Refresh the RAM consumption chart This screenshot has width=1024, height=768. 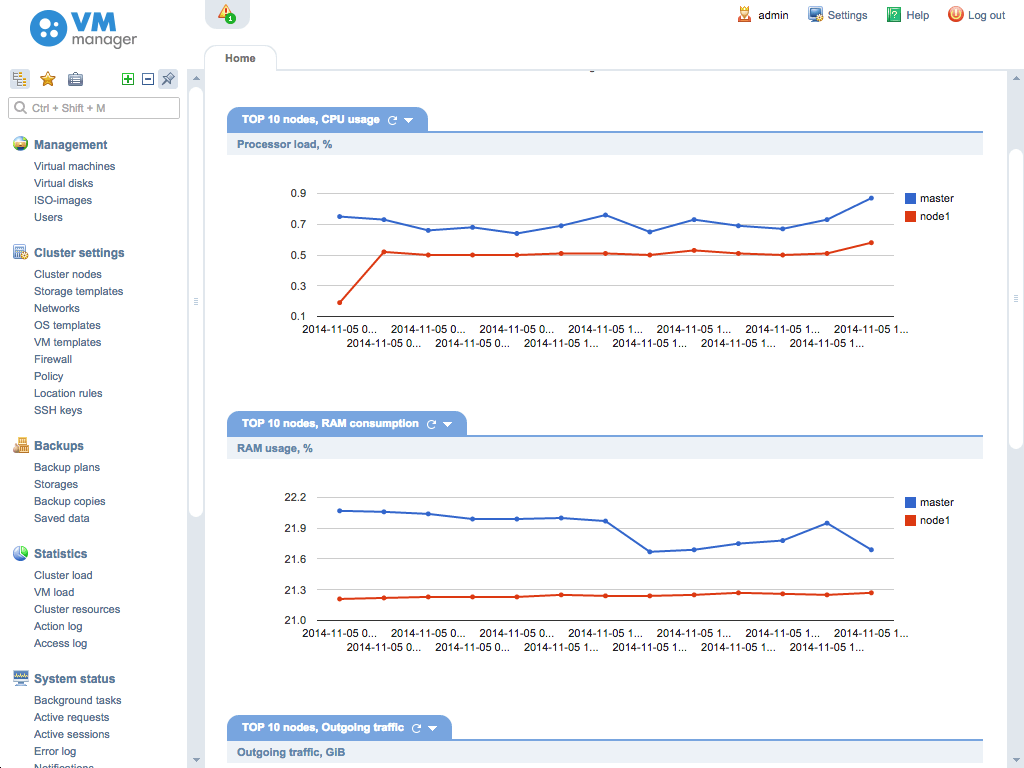click(x=432, y=424)
